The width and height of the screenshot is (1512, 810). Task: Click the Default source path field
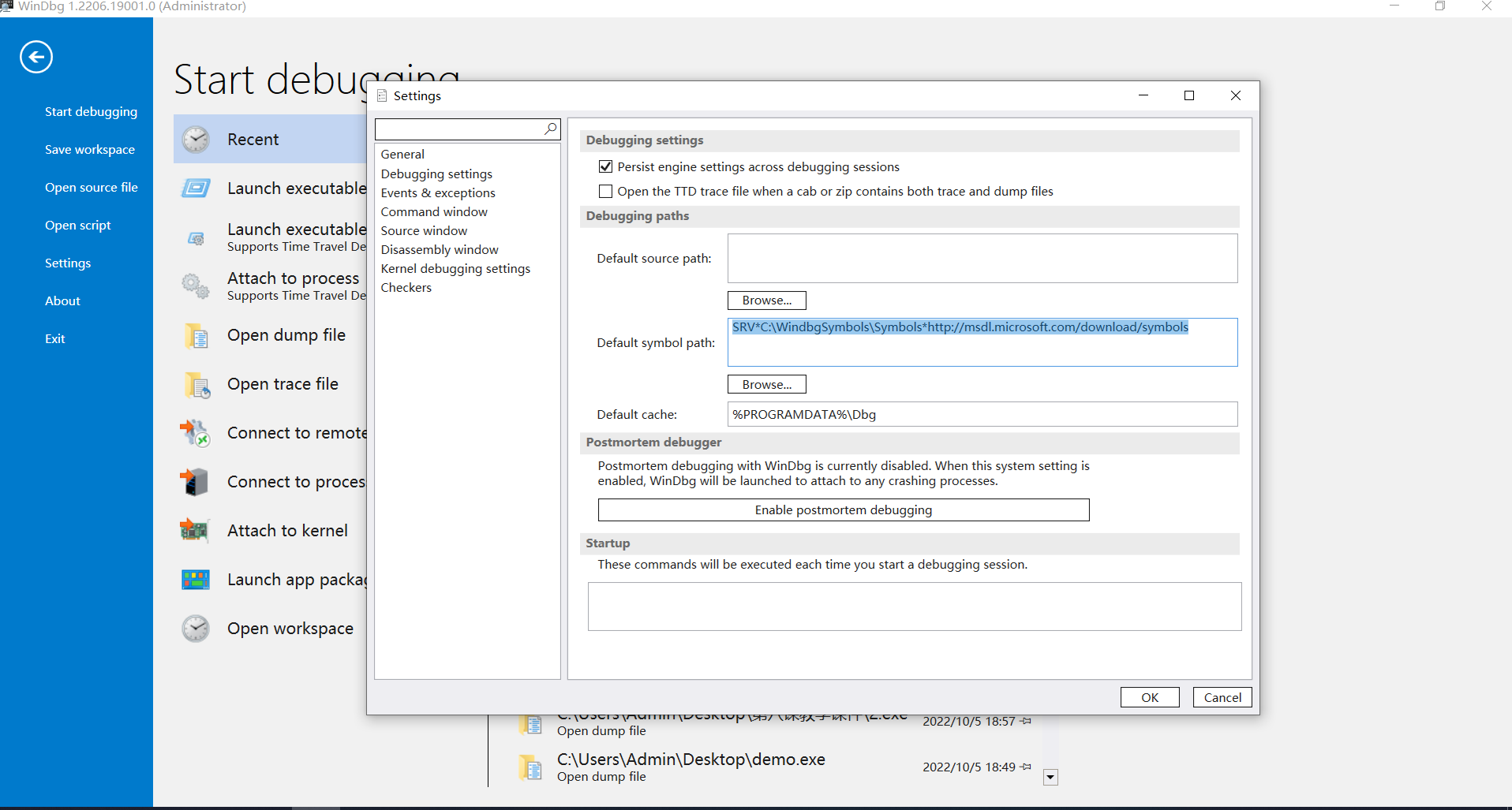(982, 258)
